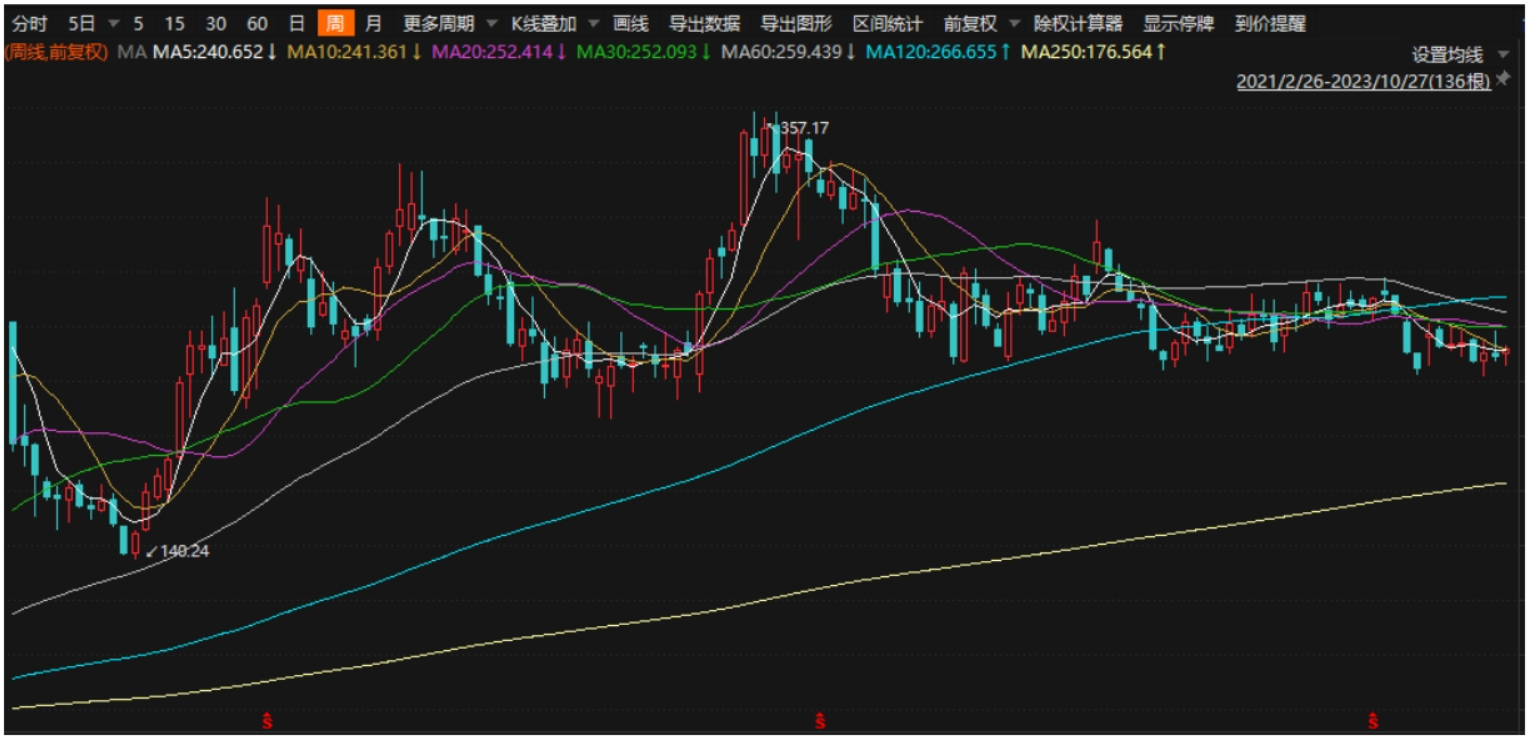Expand the K线叠加 dropdown arrow

[594, 23]
